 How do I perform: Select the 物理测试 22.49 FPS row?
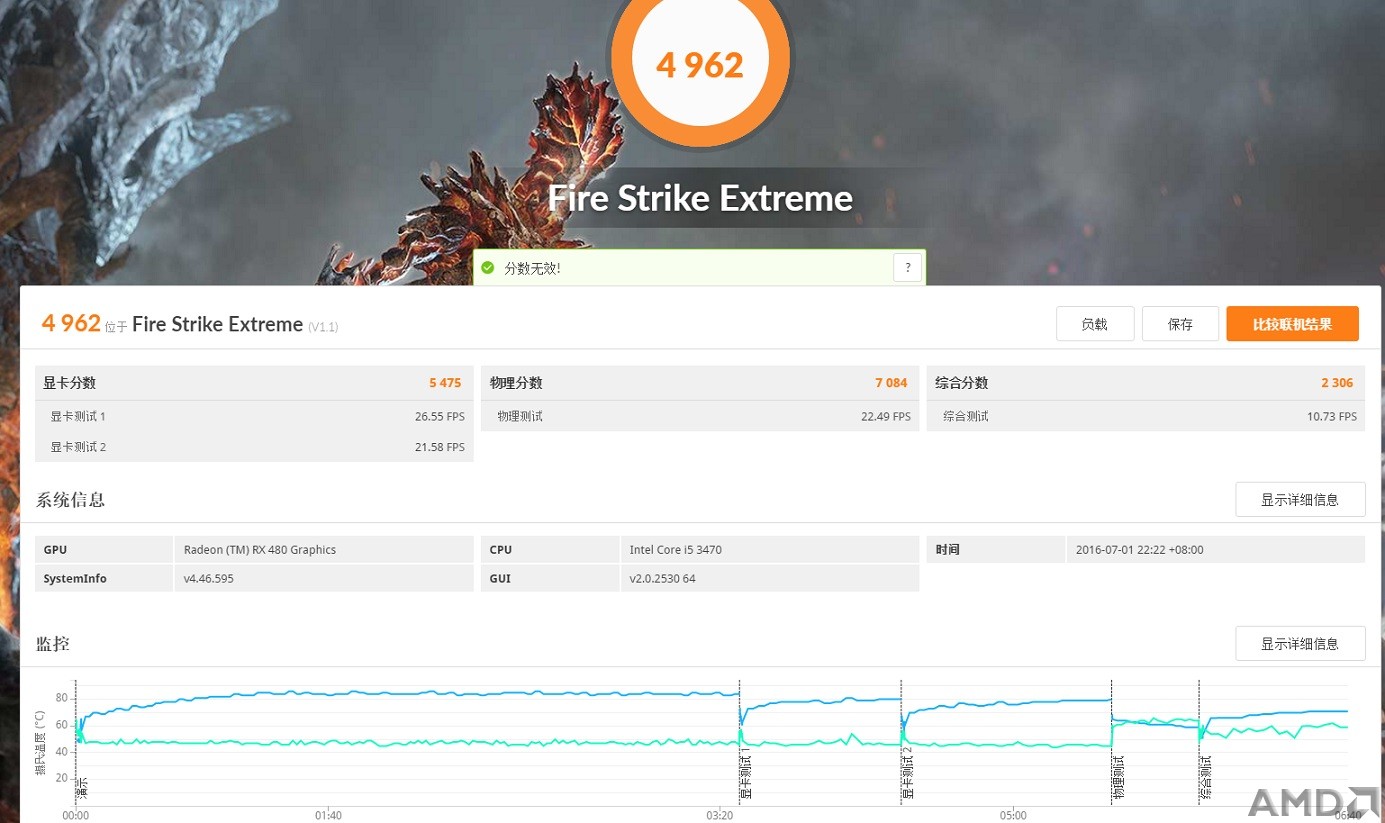pyautogui.click(x=700, y=416)
